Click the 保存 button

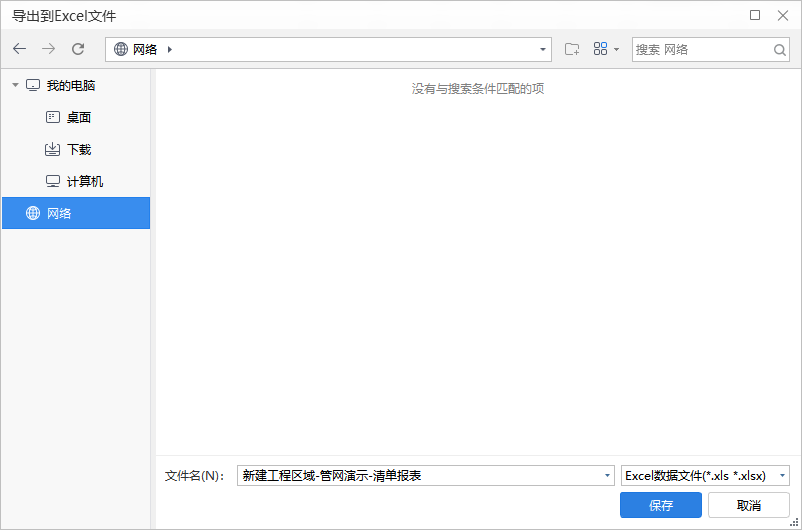(661, 505)
